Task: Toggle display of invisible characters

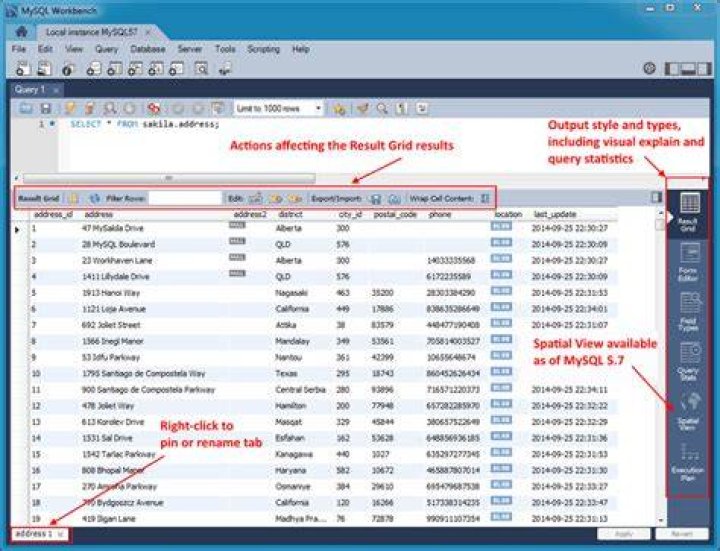Action: pos(402,108)
